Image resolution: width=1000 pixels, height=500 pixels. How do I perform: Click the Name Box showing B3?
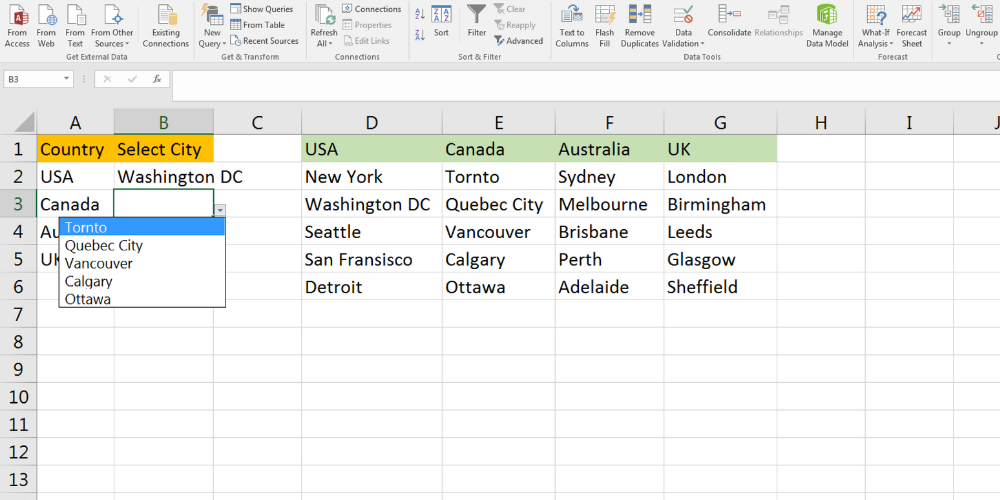(x=33, y=79)
